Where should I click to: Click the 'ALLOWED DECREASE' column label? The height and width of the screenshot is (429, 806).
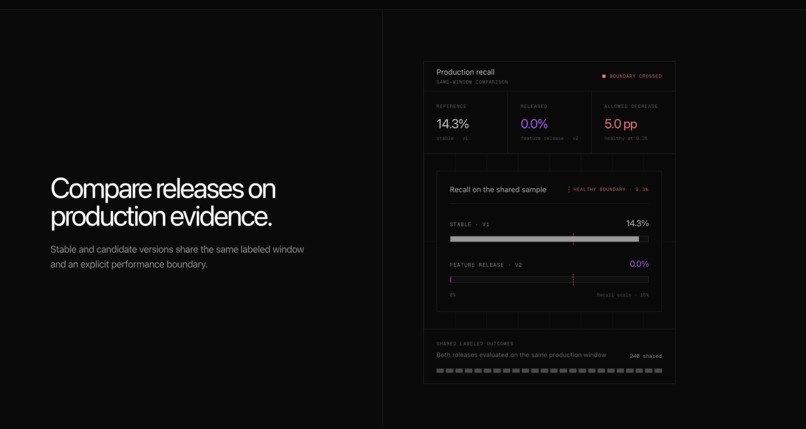[631, 106]
